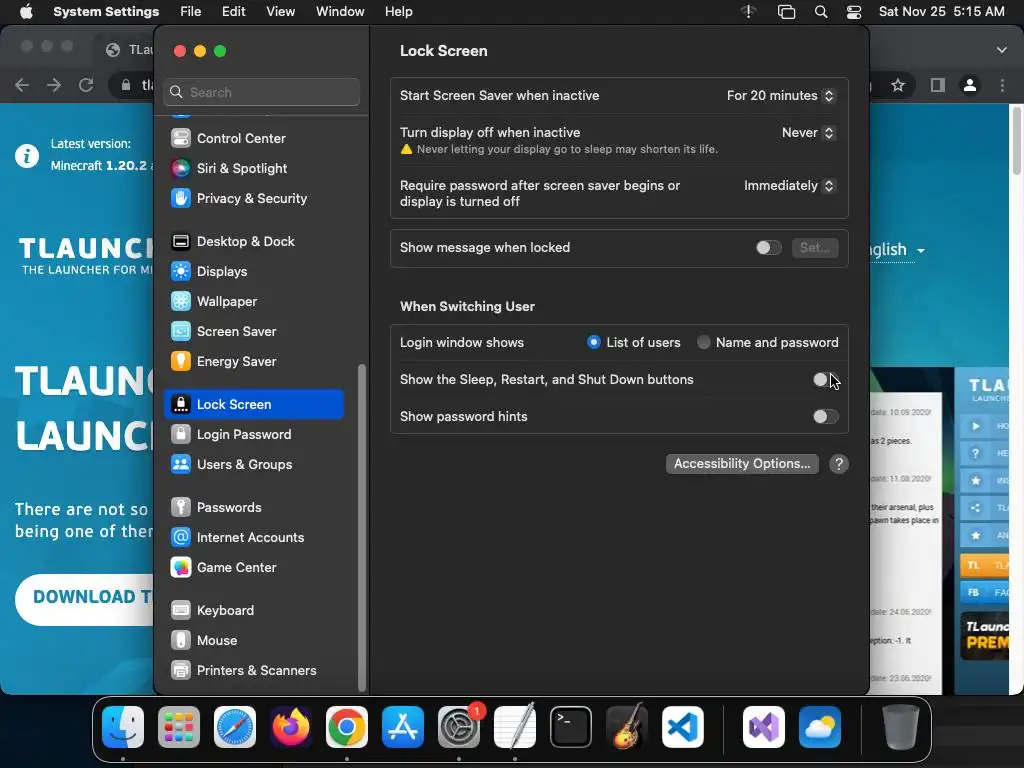Open Launchpad from the Dock

[179, 727]
